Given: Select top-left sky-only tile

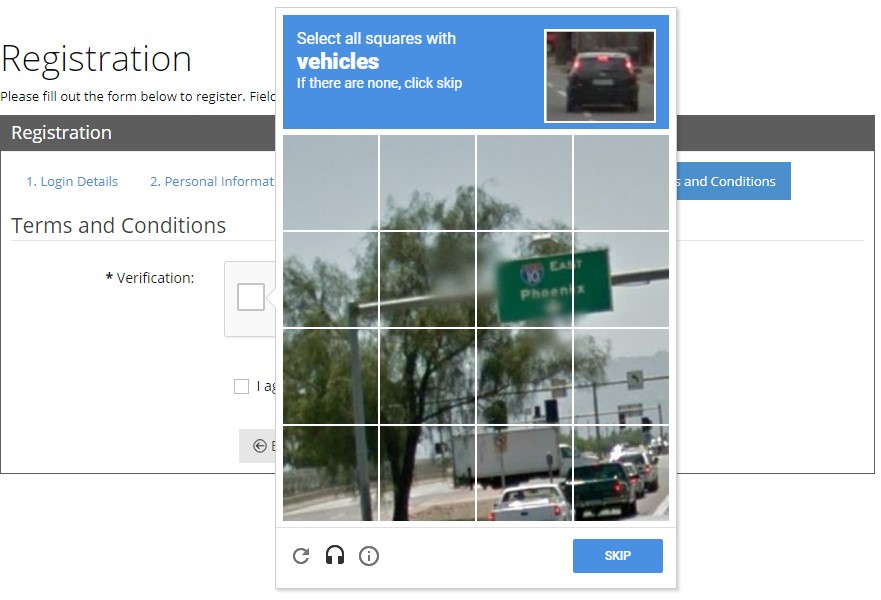Looking at the screenshot, I should (330, 183).
